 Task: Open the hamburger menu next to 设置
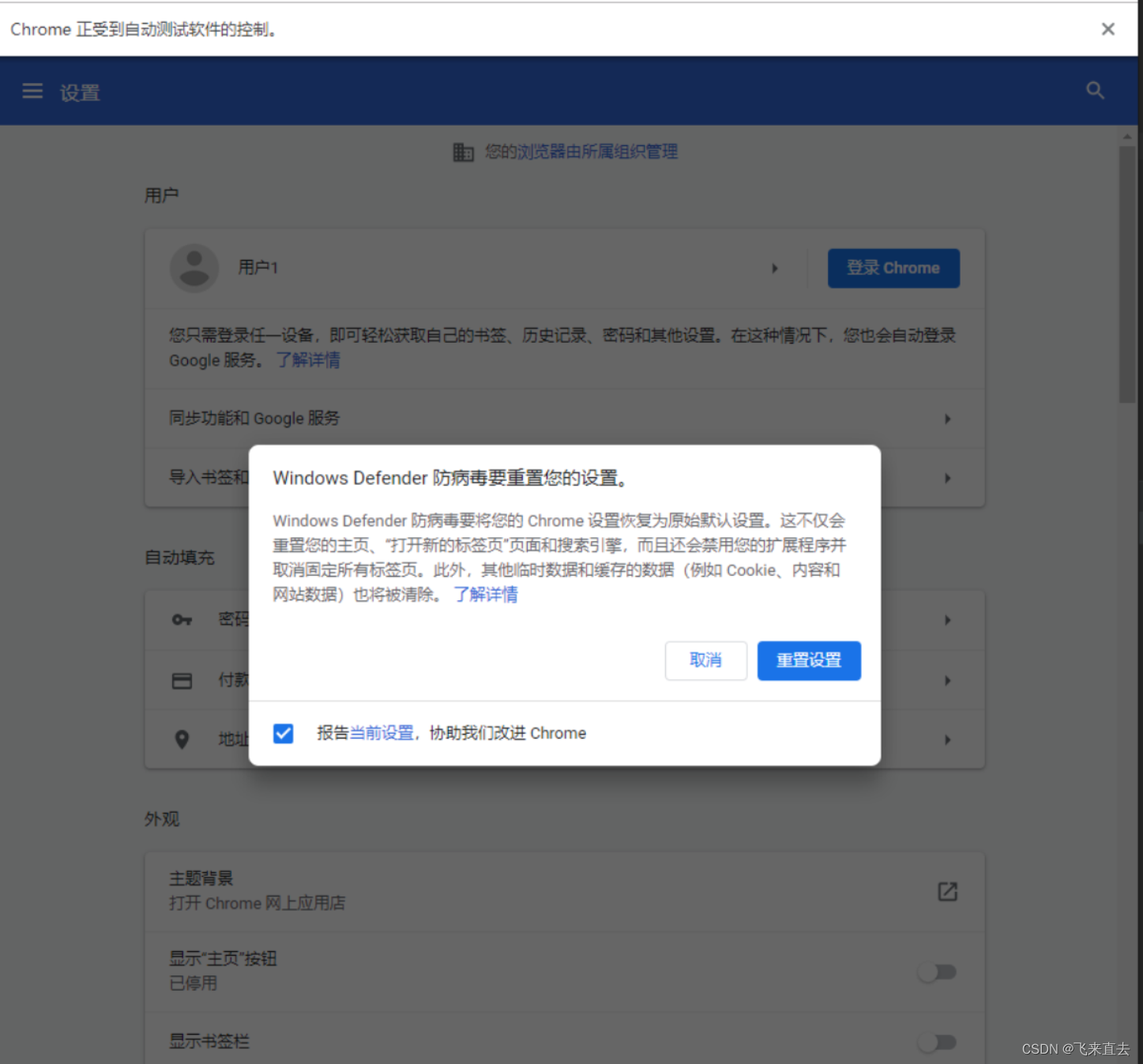[x=32, y=92]
